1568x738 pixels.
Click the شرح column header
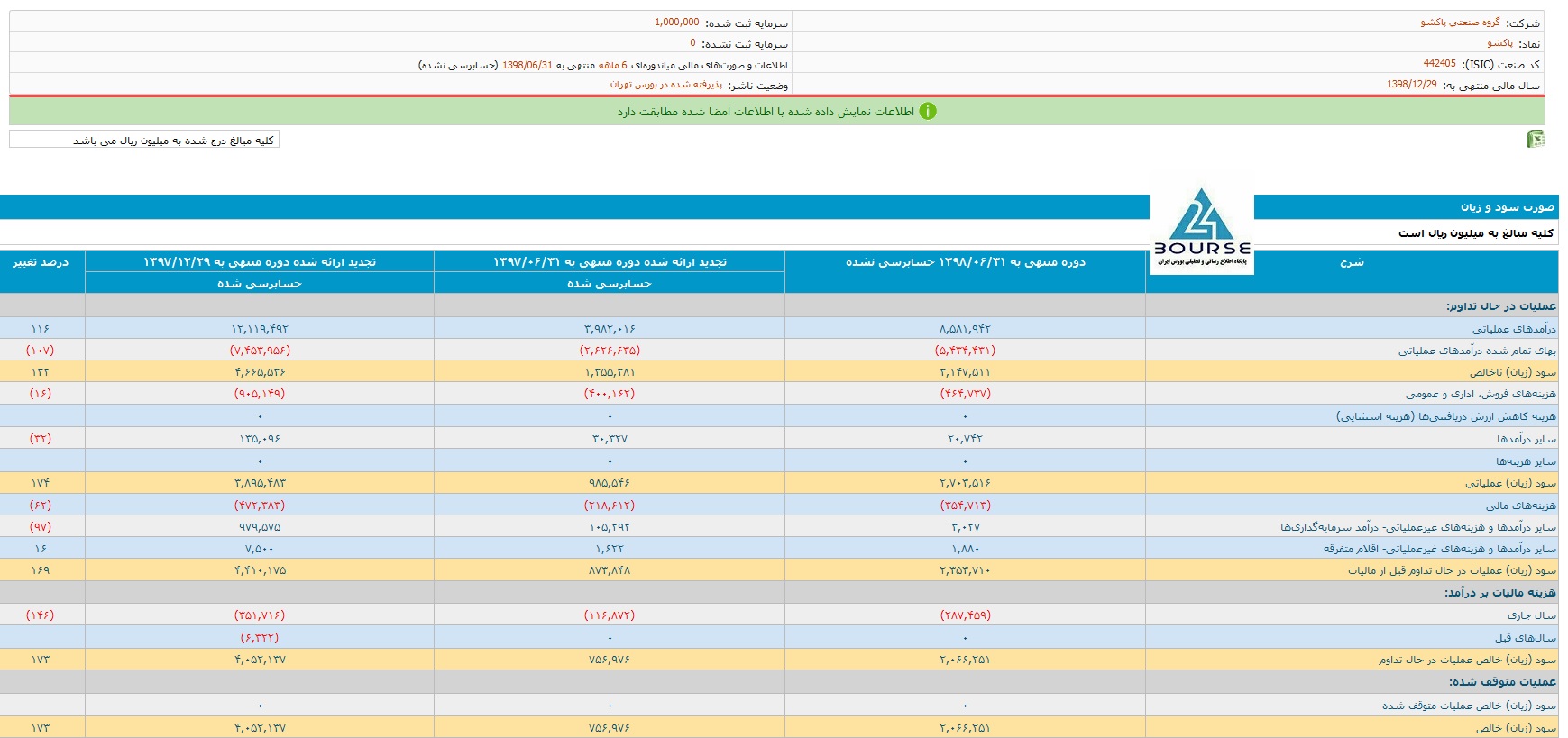[1352, 262]
